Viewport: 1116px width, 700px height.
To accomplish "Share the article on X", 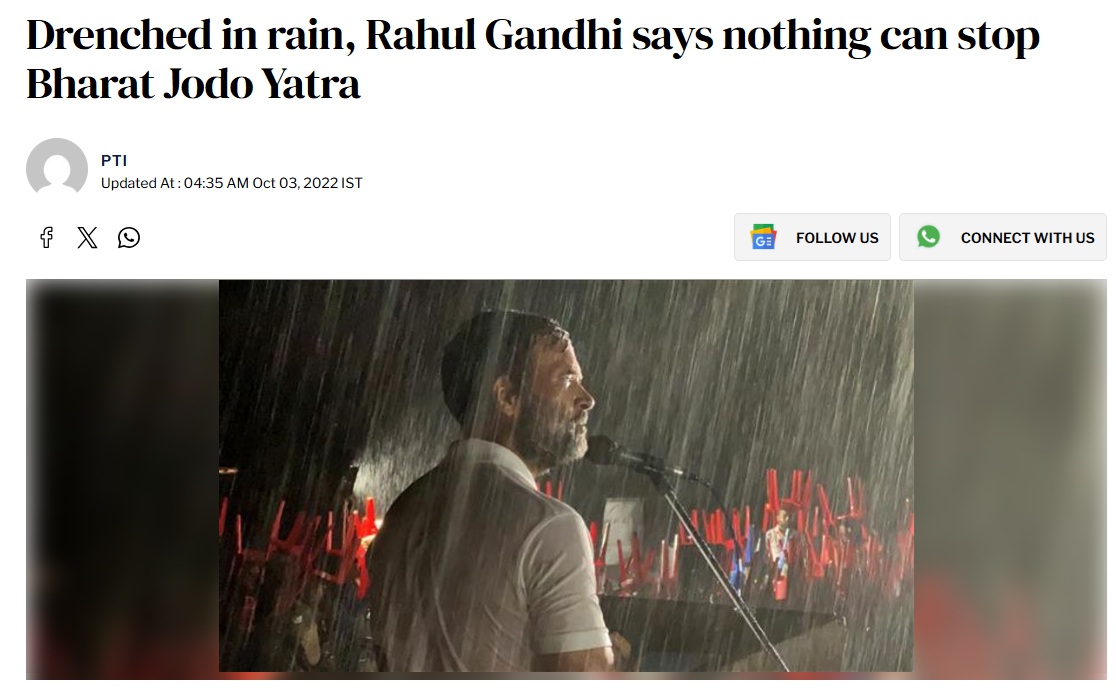I will point(88,237).
